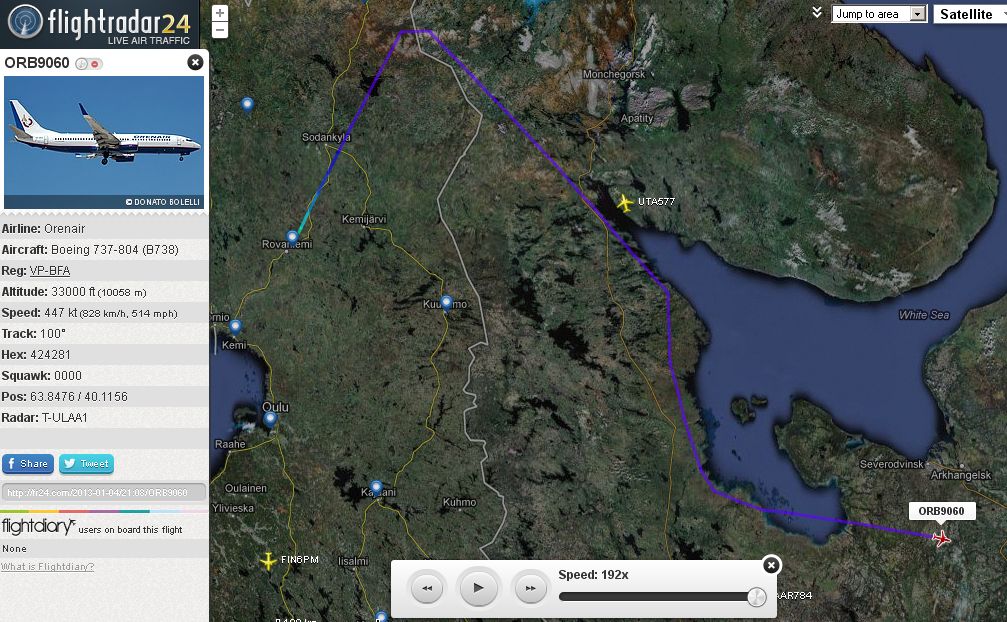Click the FIN6PM yellow plane icon

tap(268, 561)
